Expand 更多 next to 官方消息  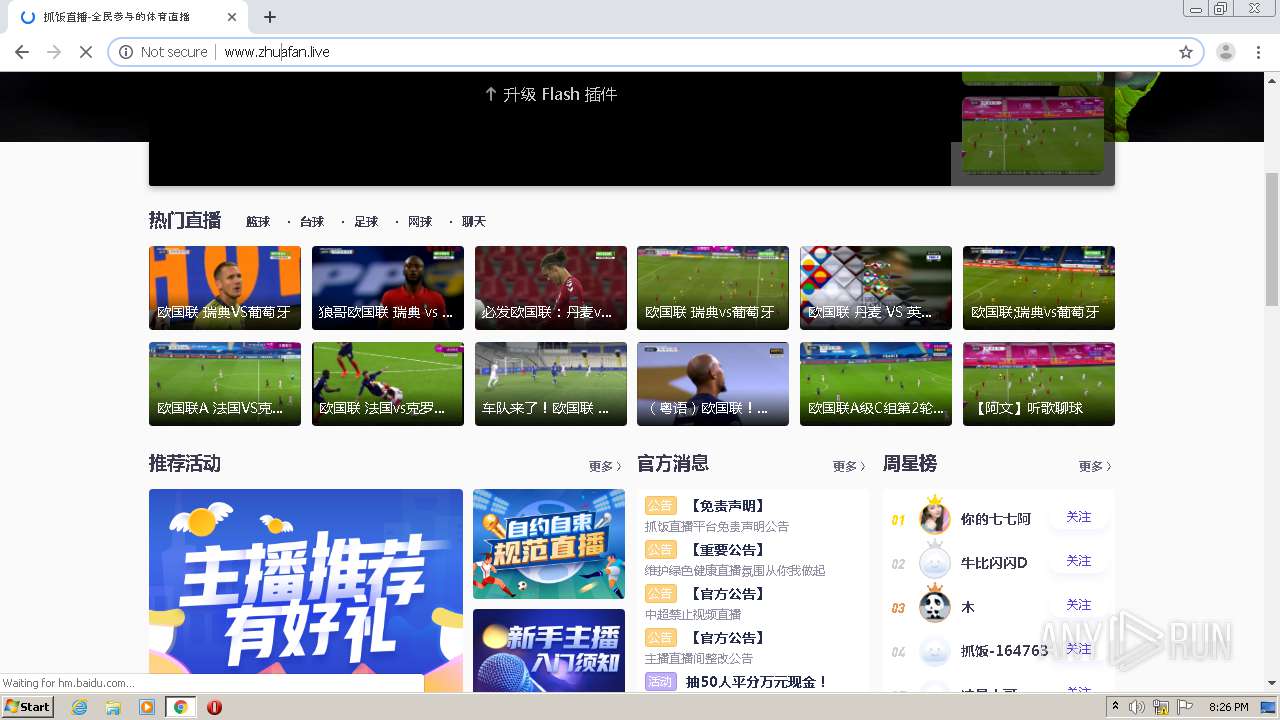point(849,466)
